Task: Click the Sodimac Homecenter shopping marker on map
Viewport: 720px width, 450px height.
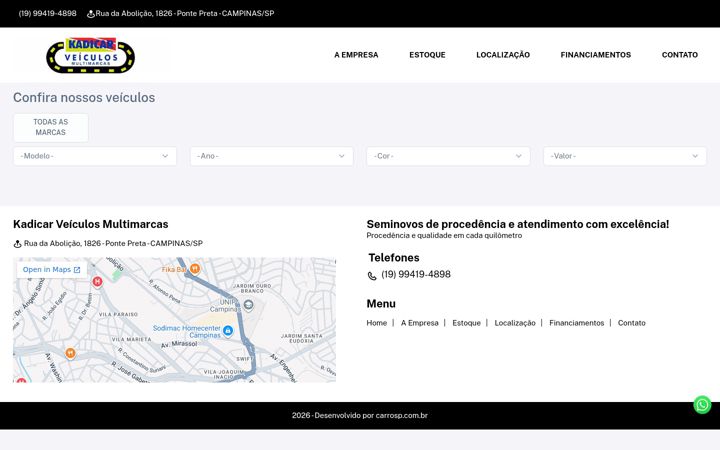Action: click(228, 330)
